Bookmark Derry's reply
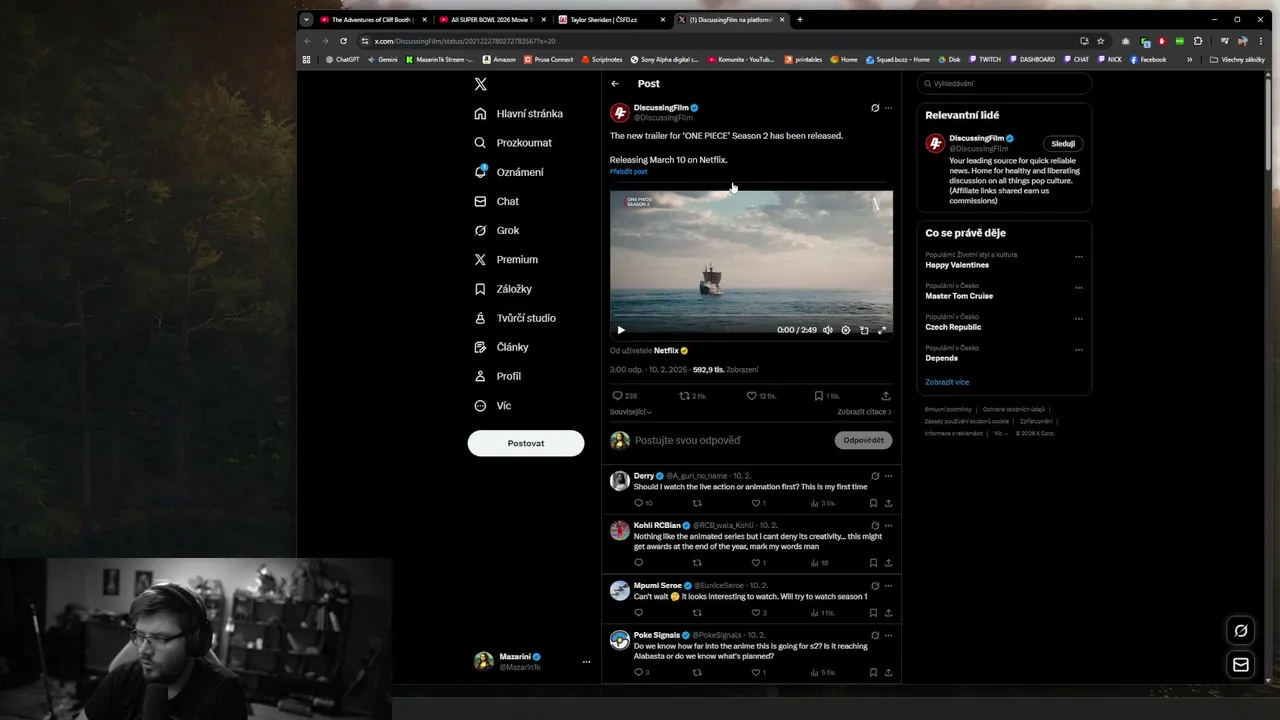Viewport: 1280px width, 720px height. pos(873,503)
